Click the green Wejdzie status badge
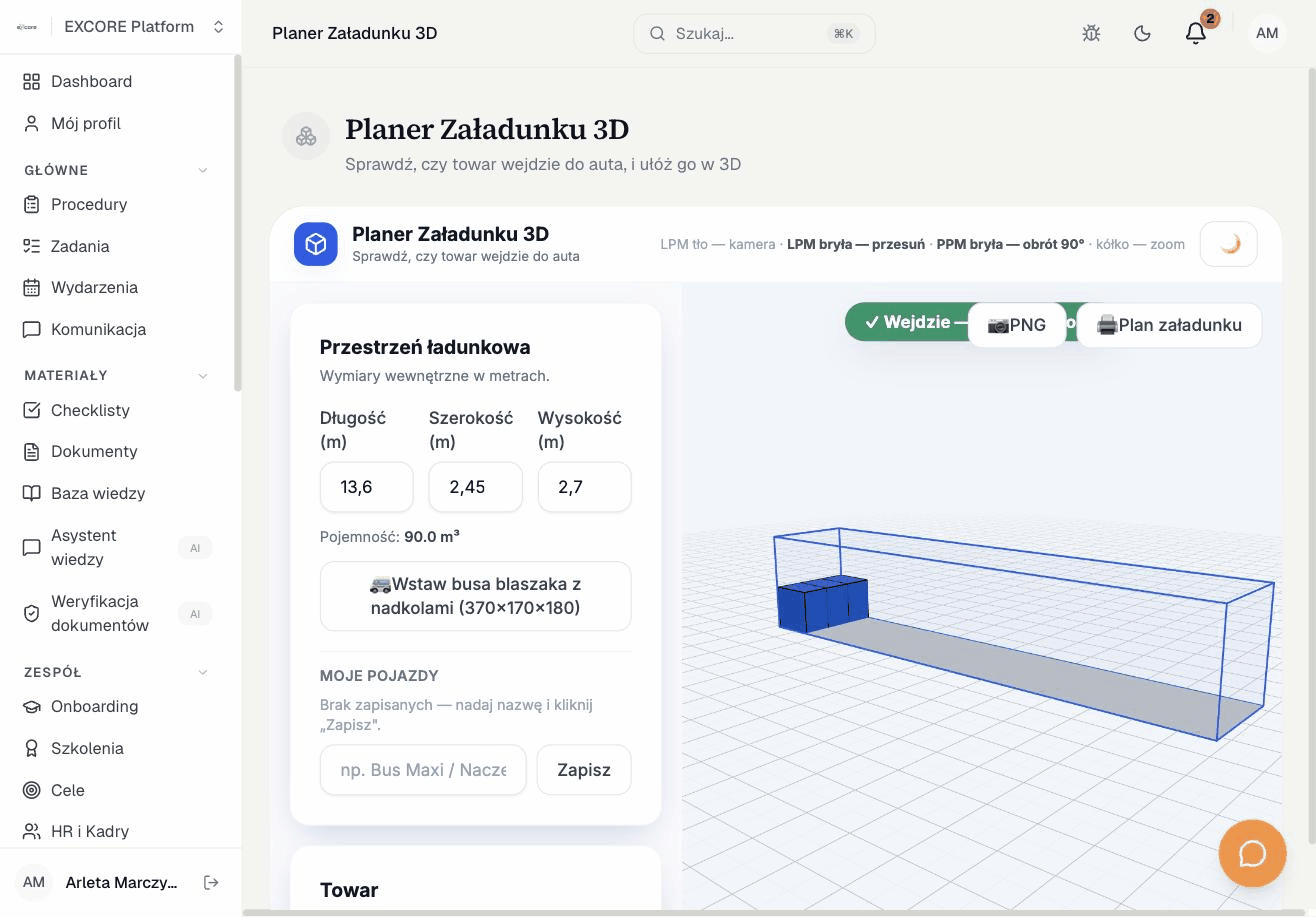Viewport: 1316px width, 917px height. click(x=908, y=322)
